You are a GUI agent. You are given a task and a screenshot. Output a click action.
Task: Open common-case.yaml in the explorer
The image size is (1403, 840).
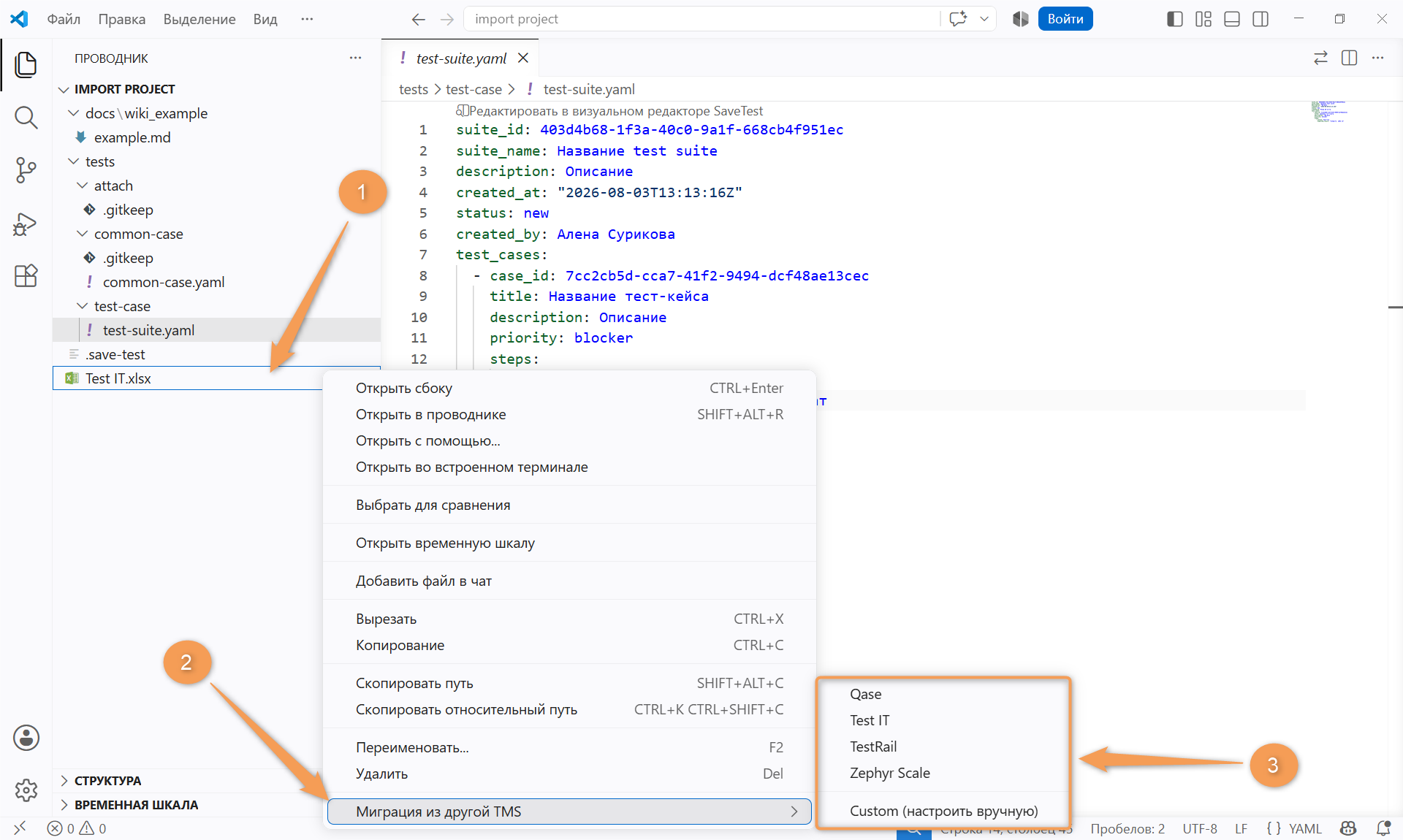click(x=216, y=282)
